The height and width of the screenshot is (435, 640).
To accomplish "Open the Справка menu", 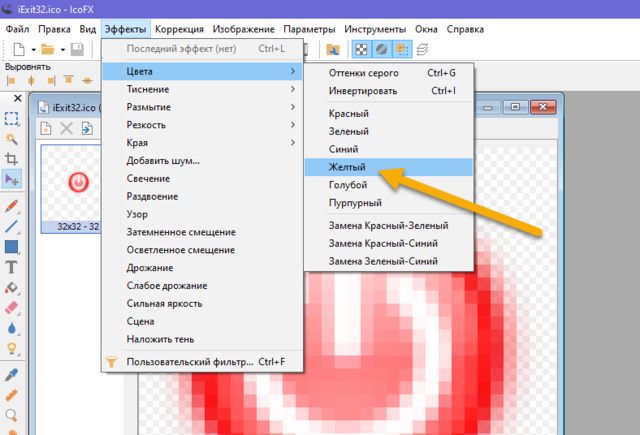I will point(465,29).
